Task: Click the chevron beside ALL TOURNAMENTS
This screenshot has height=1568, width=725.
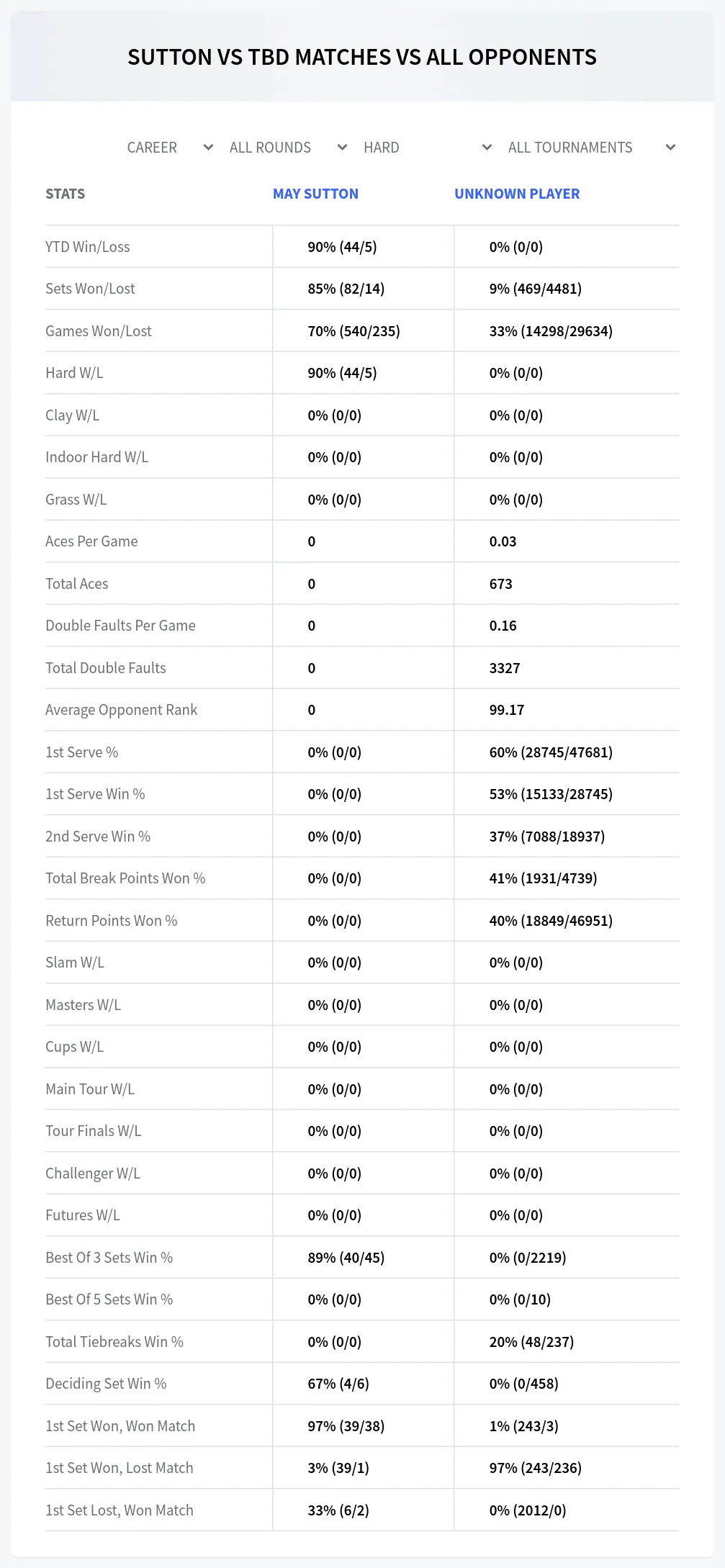Action: pos(670,148)
